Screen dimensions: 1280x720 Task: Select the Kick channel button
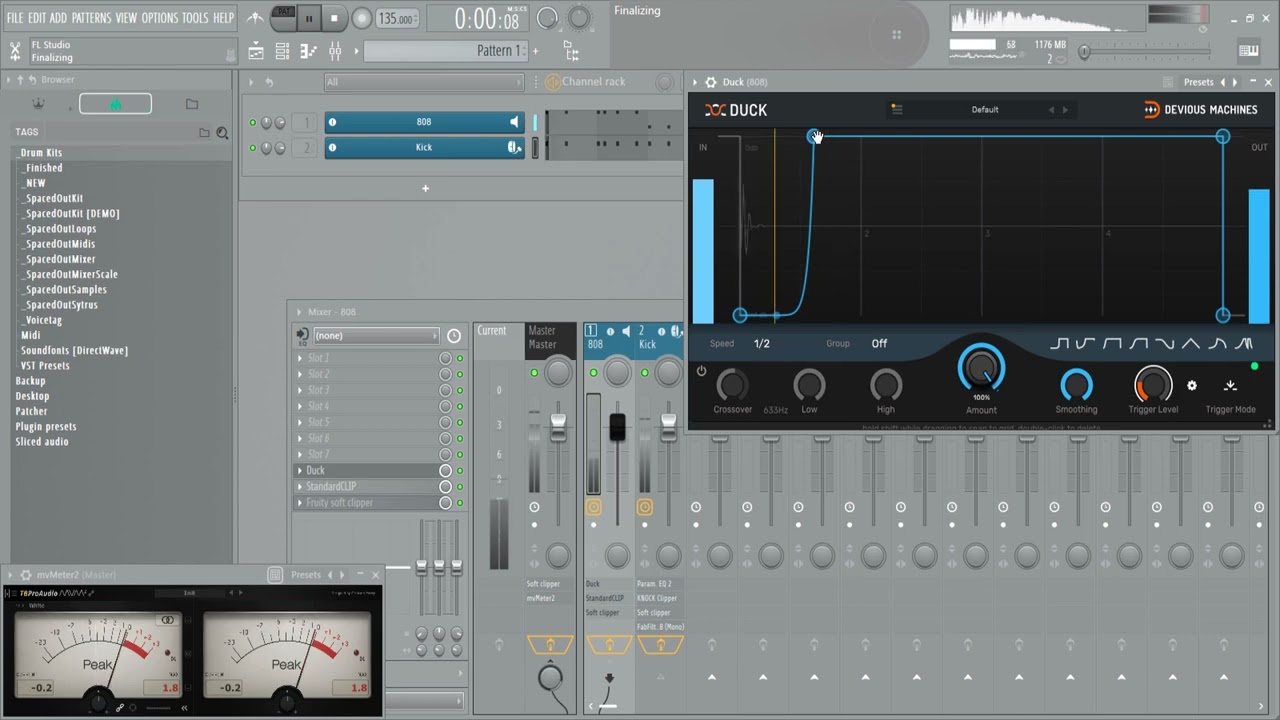(424, 147)
